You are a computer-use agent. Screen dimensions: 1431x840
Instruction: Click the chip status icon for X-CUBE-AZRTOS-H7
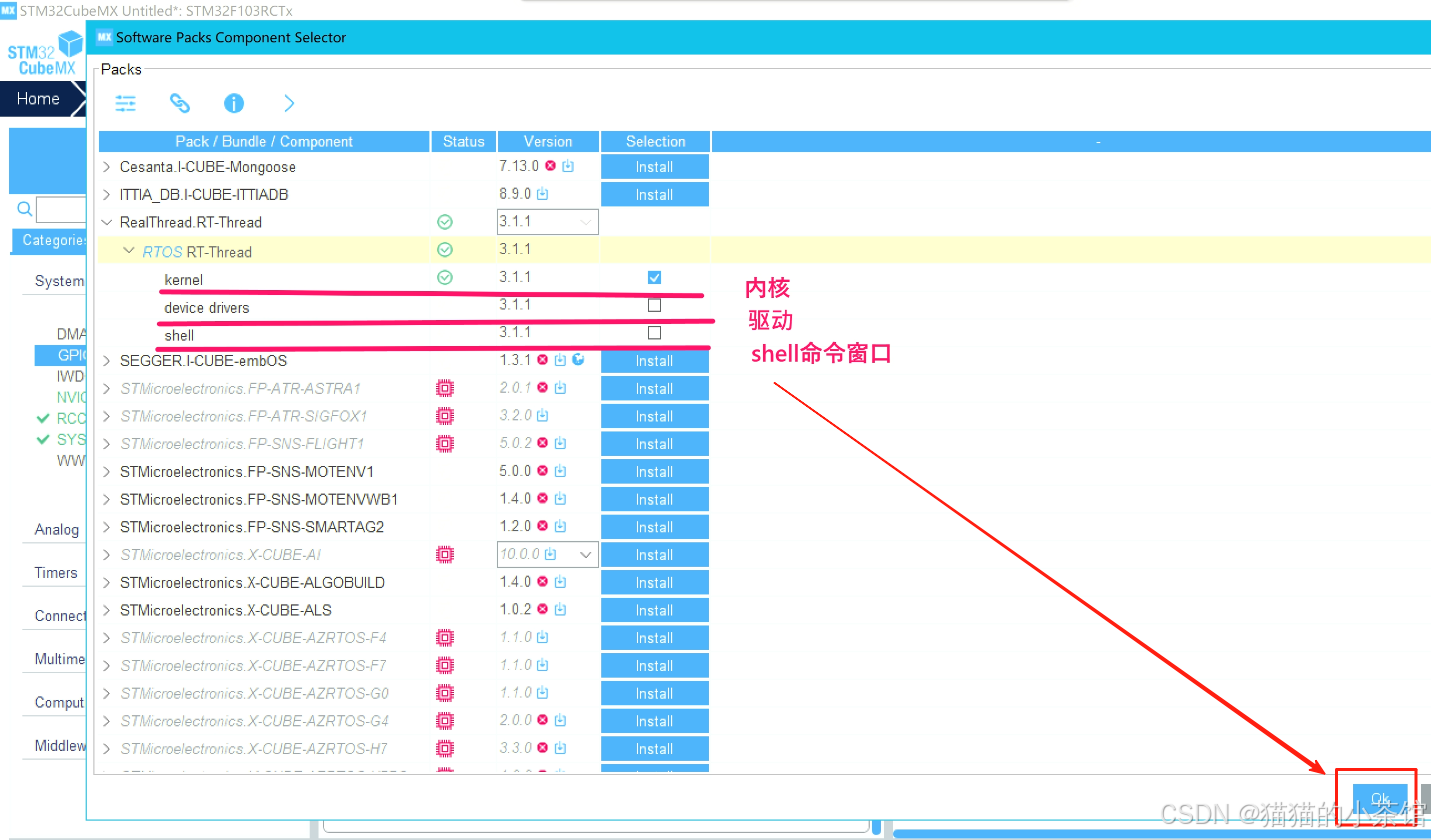(x=445, y=748)
